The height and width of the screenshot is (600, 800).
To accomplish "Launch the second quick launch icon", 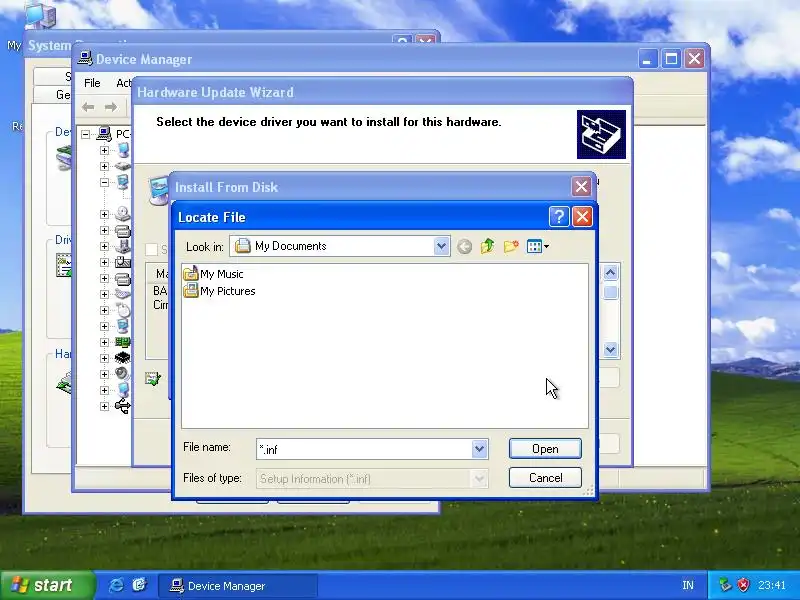I will click(139, 585).
